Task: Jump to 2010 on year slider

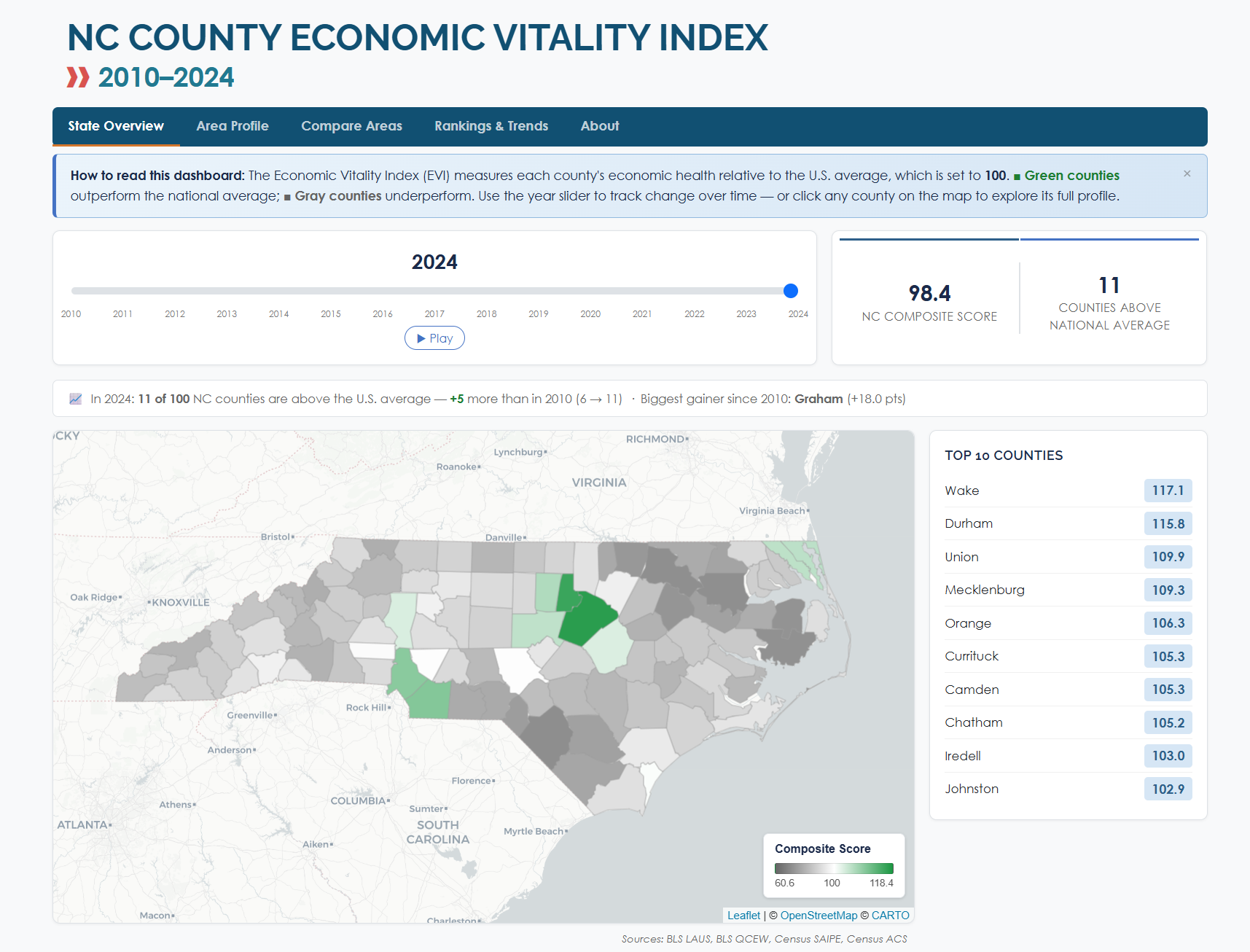Action: pyautogui.click(x=71, y=313)
